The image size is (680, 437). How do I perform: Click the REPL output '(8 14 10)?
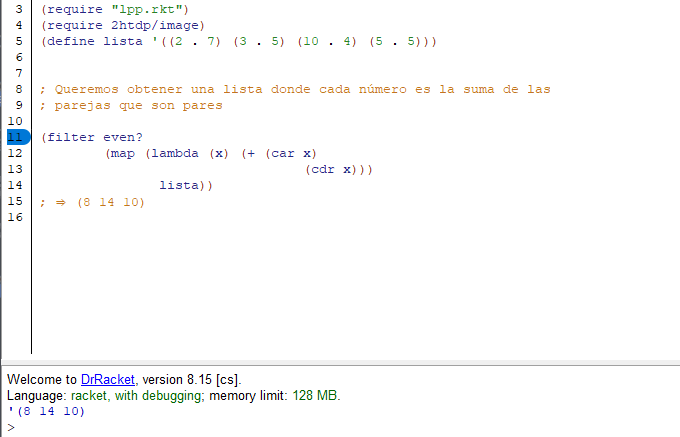click(46, 411)
